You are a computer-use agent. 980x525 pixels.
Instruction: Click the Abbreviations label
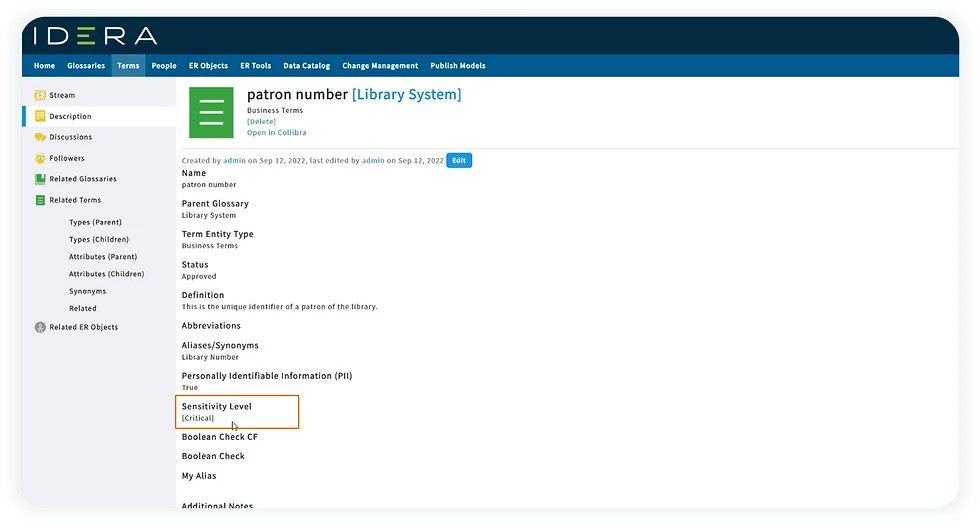(x=211, y=326)
